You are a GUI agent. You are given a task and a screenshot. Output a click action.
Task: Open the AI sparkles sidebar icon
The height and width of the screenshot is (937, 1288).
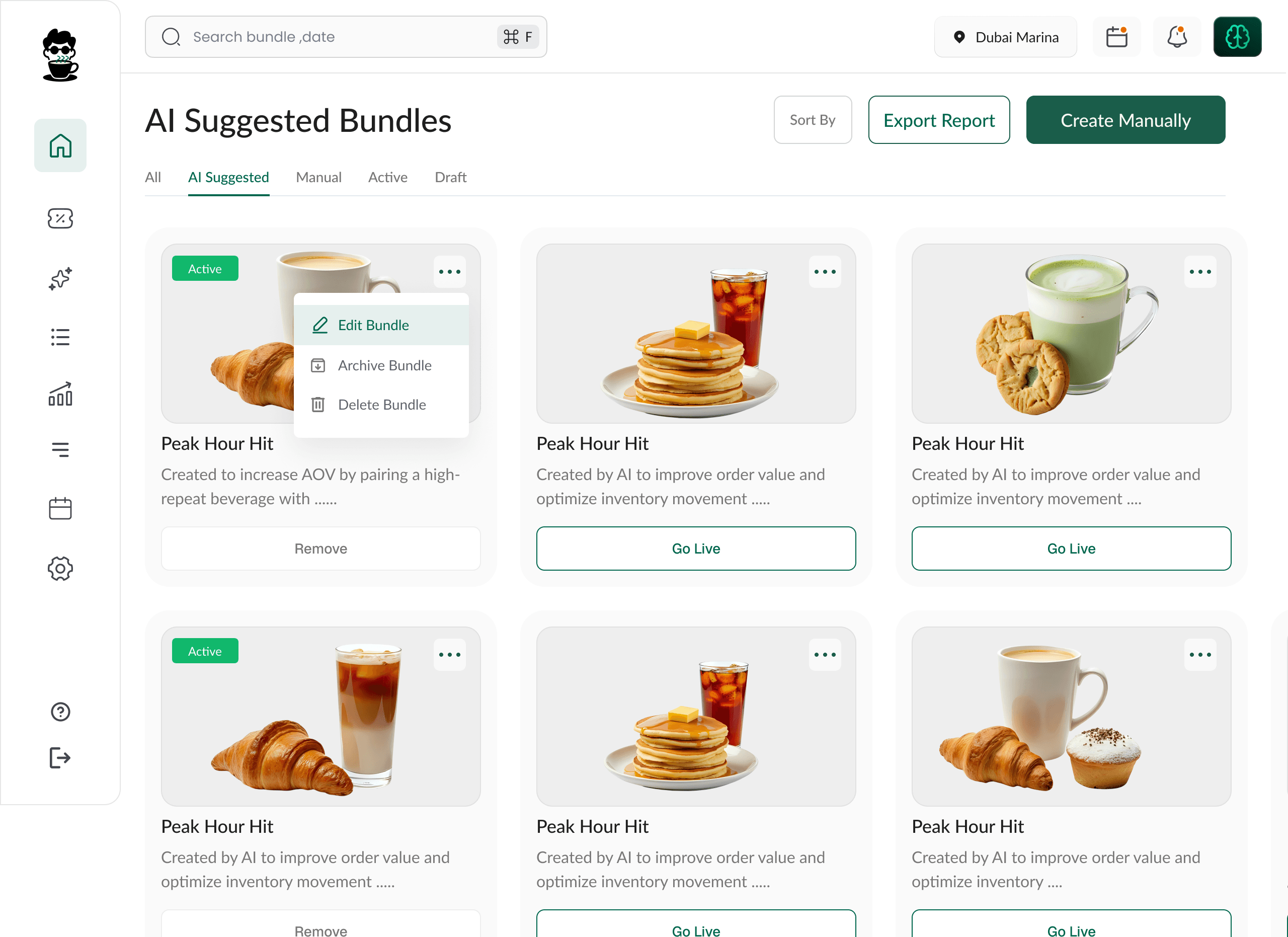60,278
